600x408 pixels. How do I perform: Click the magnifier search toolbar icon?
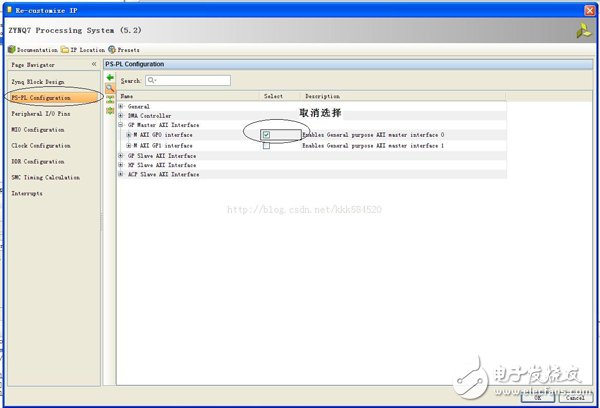pos(110,88)
